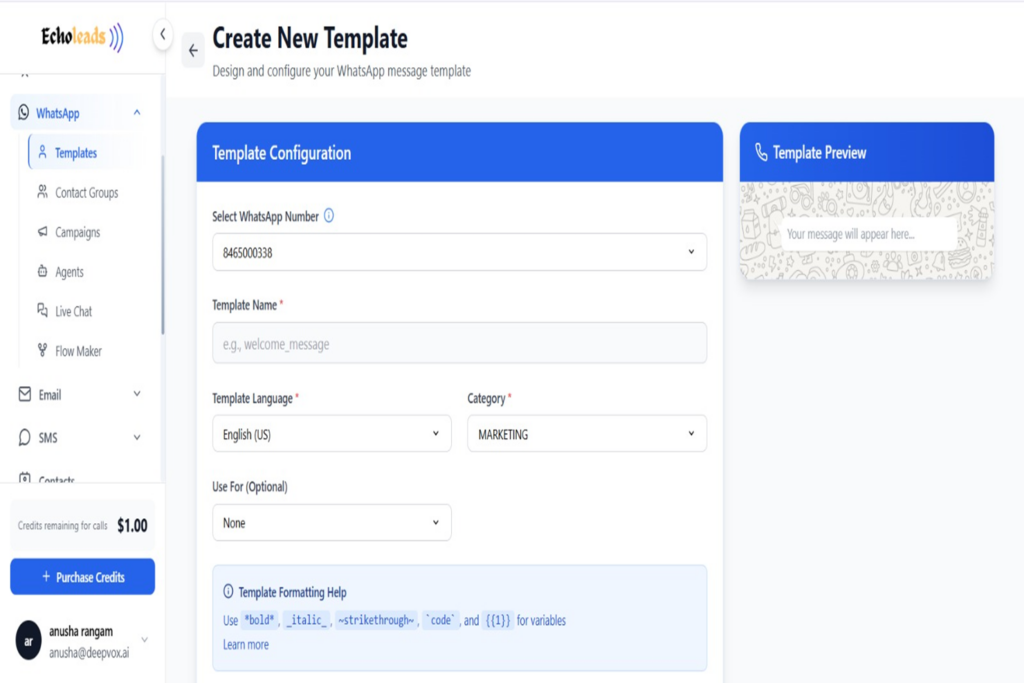1024x683 pixels.
Task: Click the info icon beside Select WhatsApp Number
Action: [x=329, y=215]
